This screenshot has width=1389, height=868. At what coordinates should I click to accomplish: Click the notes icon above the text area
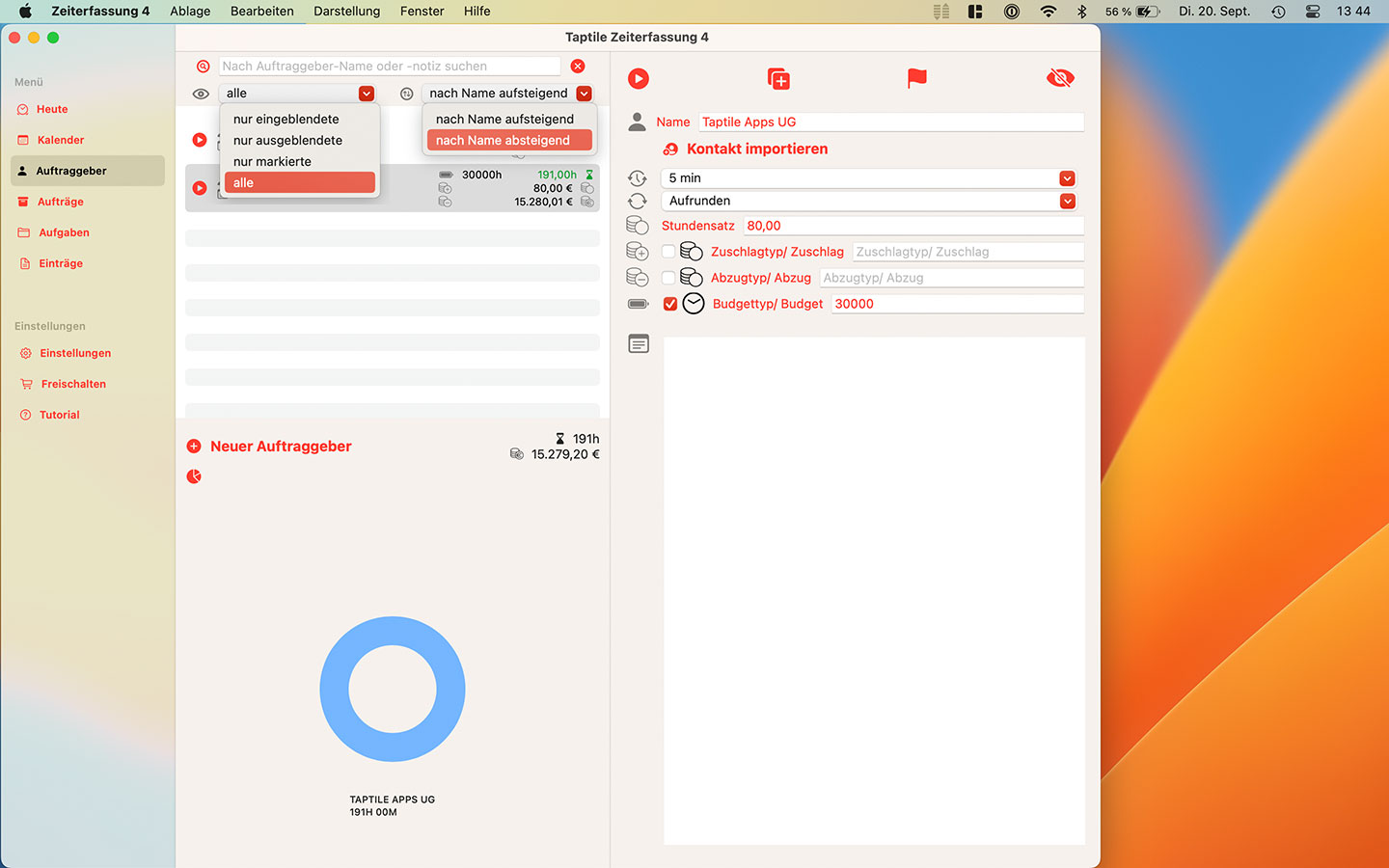tap(639, 344)
